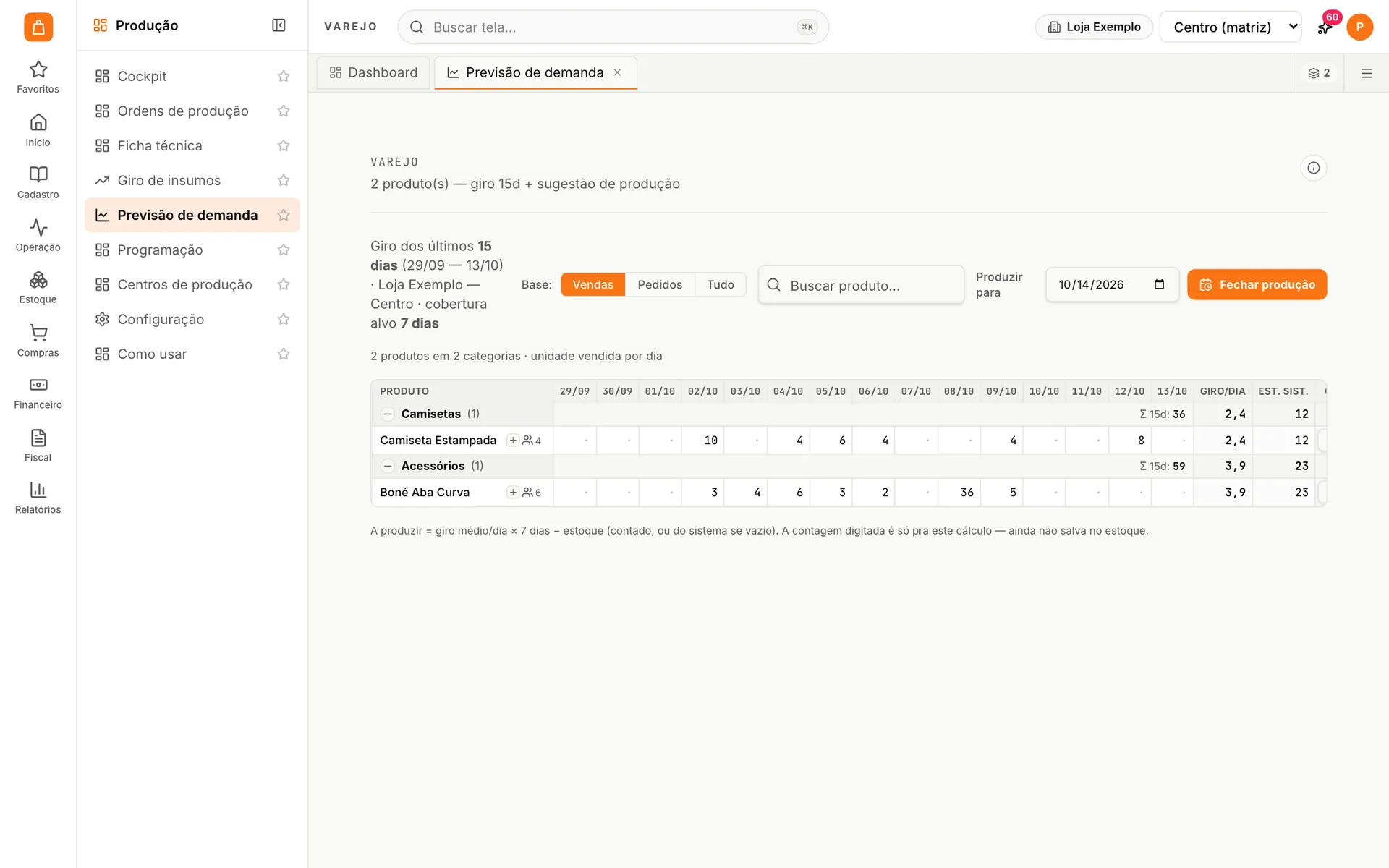
Task: Favorite the Cockpit menu item
Action: [x=284, y=76]
